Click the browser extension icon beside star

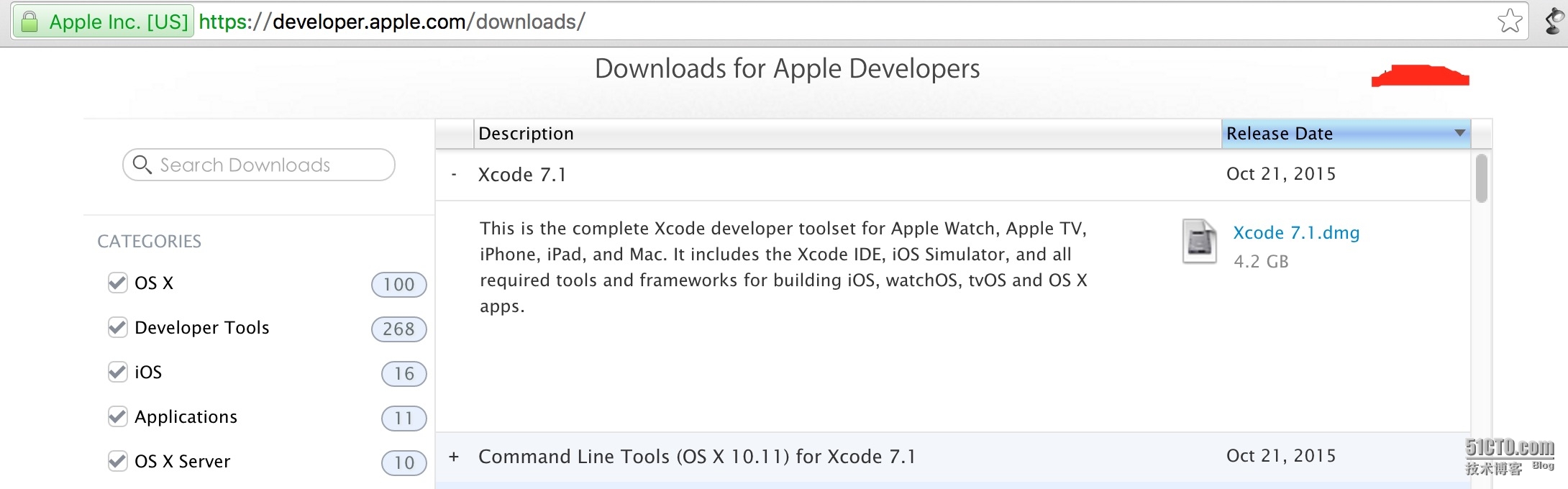1554,21
